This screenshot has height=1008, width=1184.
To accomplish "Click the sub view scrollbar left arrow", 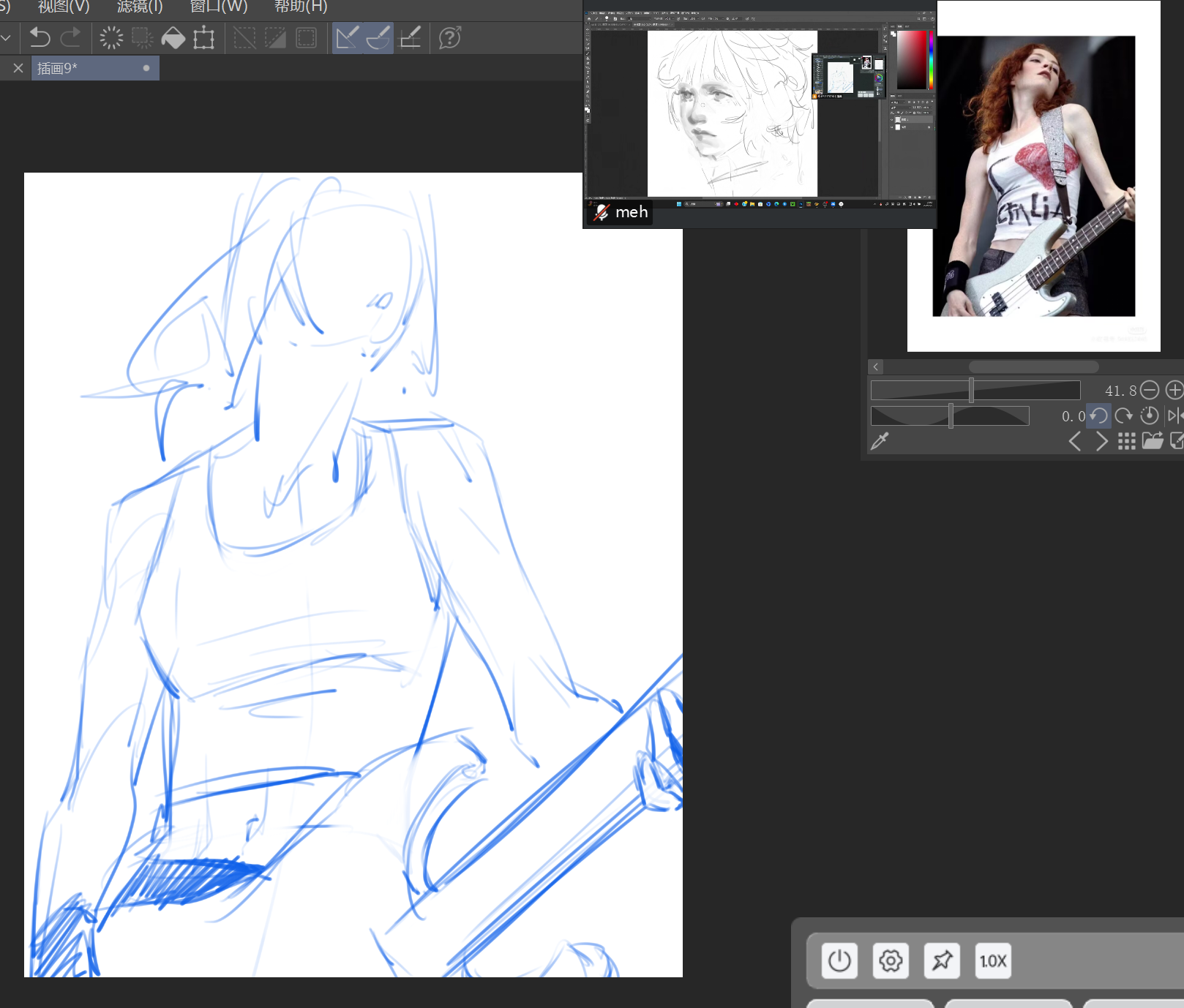I will [876, 366].
